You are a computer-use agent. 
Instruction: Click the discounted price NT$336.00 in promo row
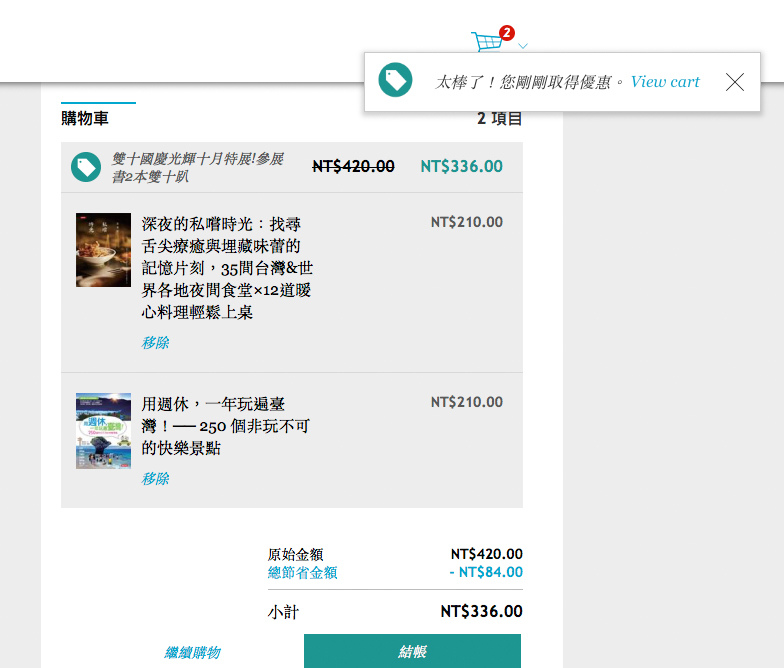click(x=462, y=166)
